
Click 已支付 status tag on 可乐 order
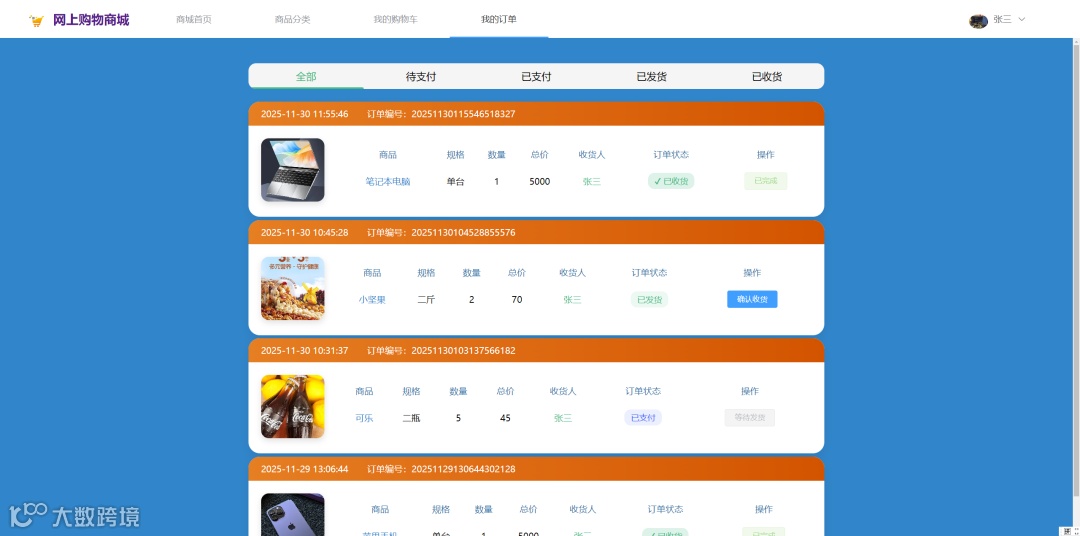[x=643, y=418]
